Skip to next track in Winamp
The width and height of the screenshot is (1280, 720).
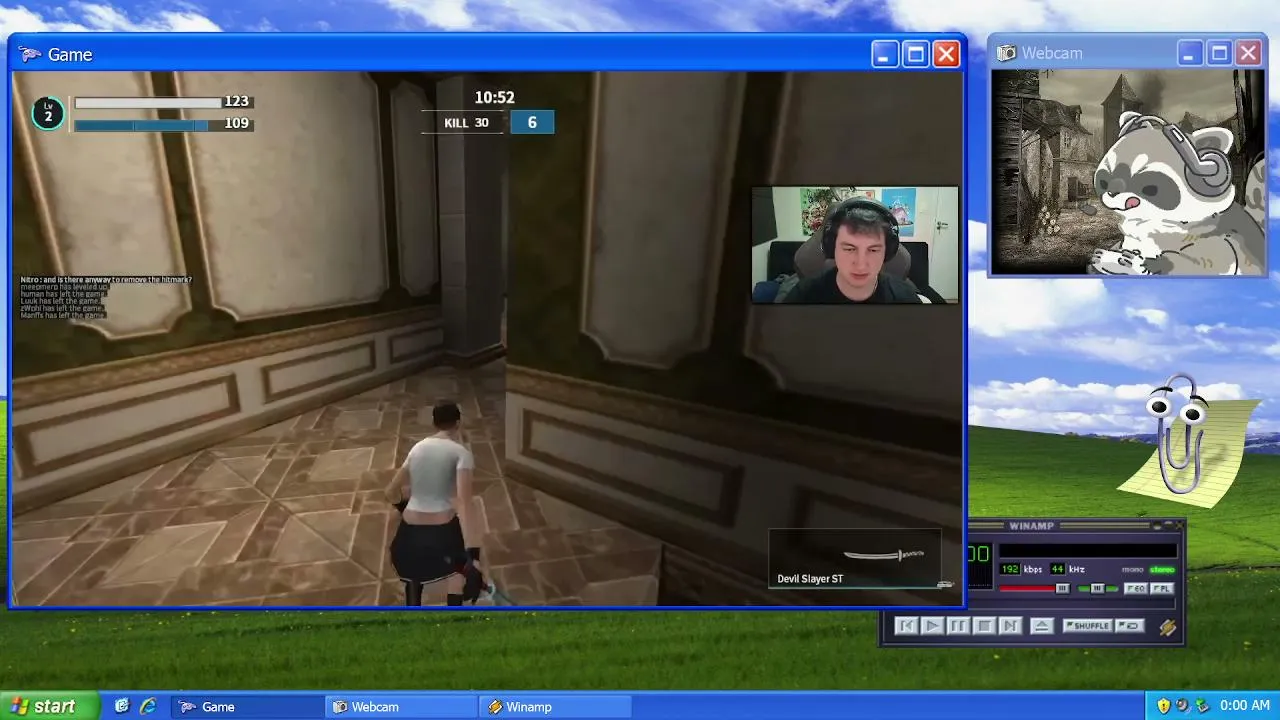(x=1010, y=626)
